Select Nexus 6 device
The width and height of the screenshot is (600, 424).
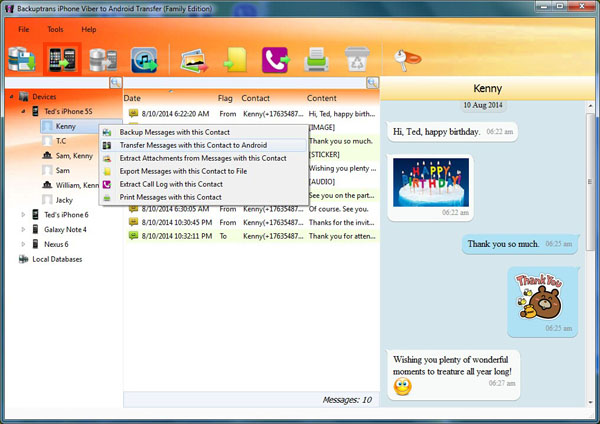tap(56, 244)
